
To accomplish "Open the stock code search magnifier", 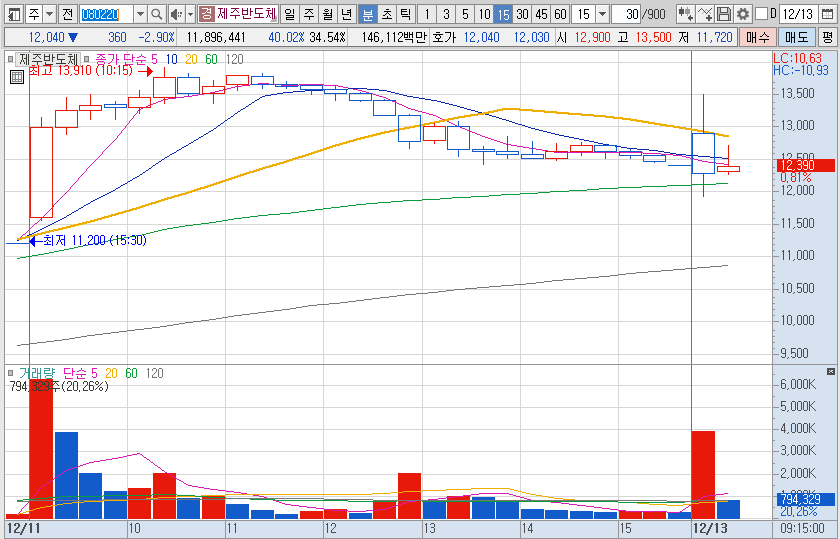I will (x=156, y=14).
